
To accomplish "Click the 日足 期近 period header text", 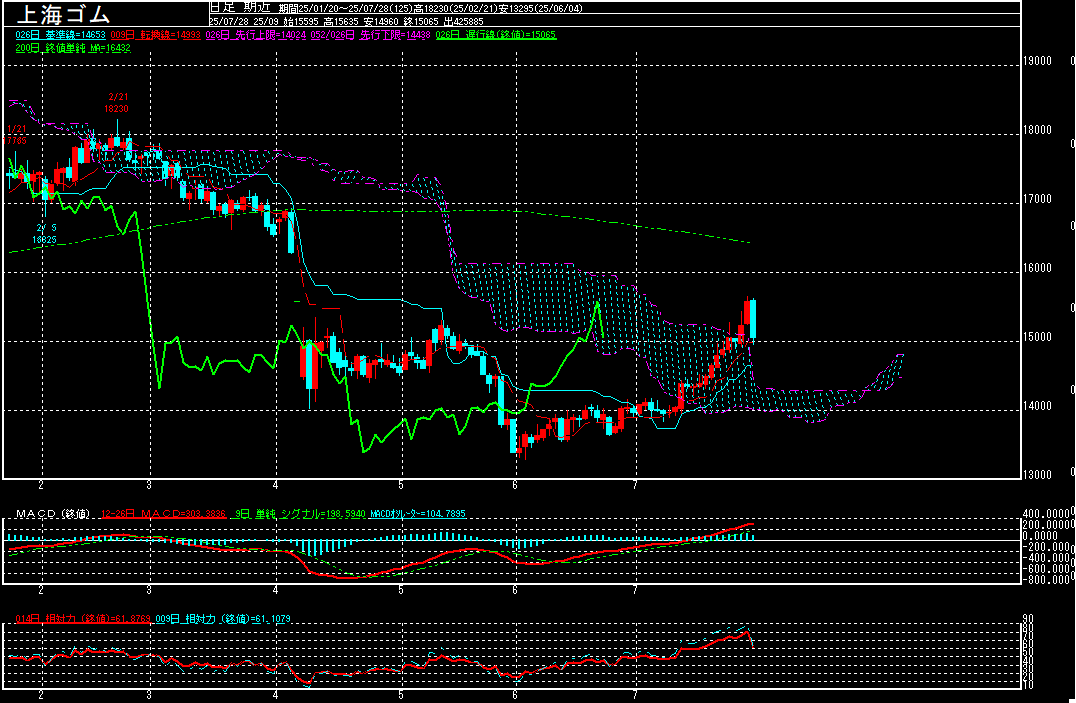I will pos(240,8).
